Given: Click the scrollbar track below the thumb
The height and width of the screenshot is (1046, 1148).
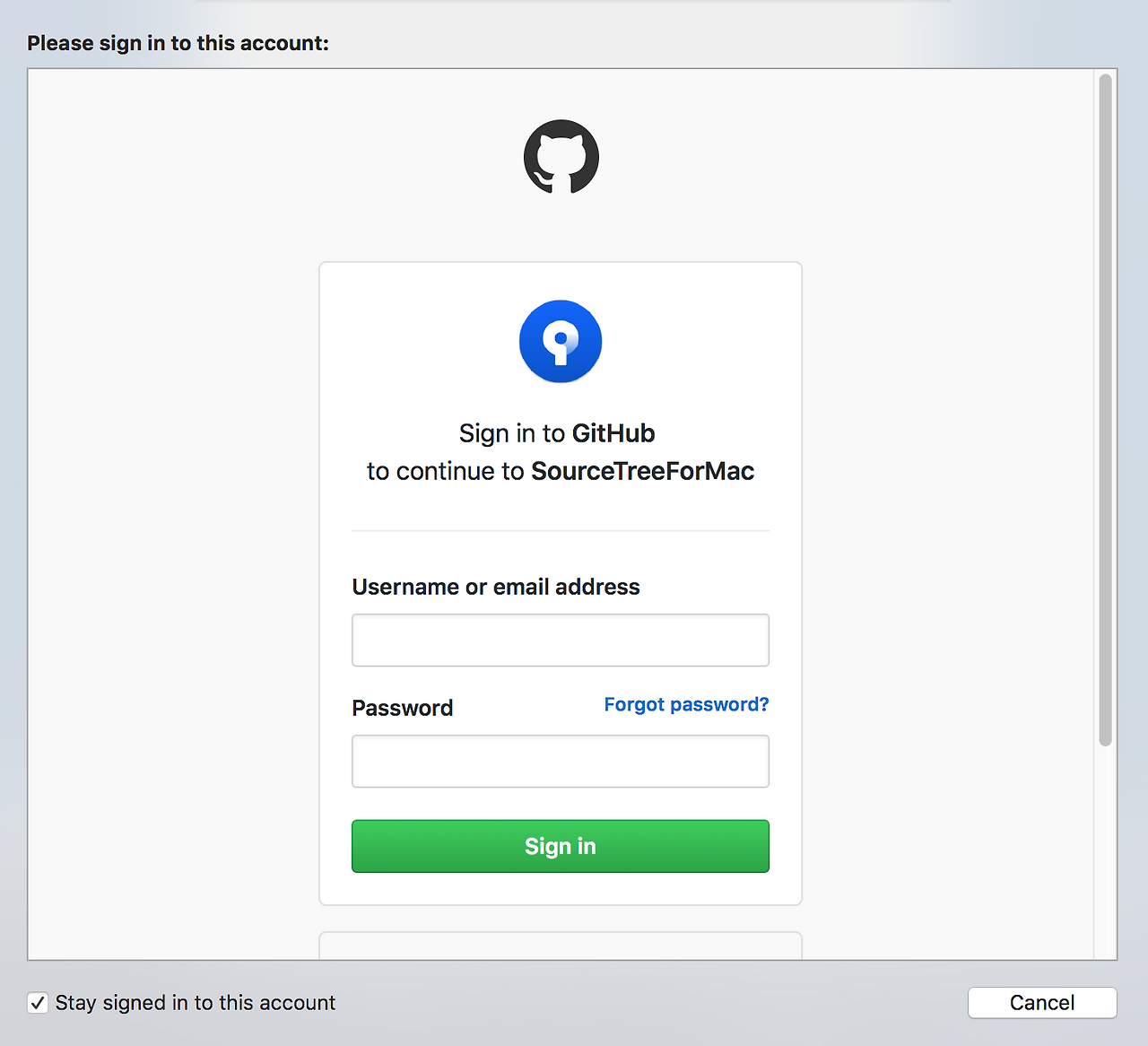Looking at the screenshot, I should coord(1105,852).
